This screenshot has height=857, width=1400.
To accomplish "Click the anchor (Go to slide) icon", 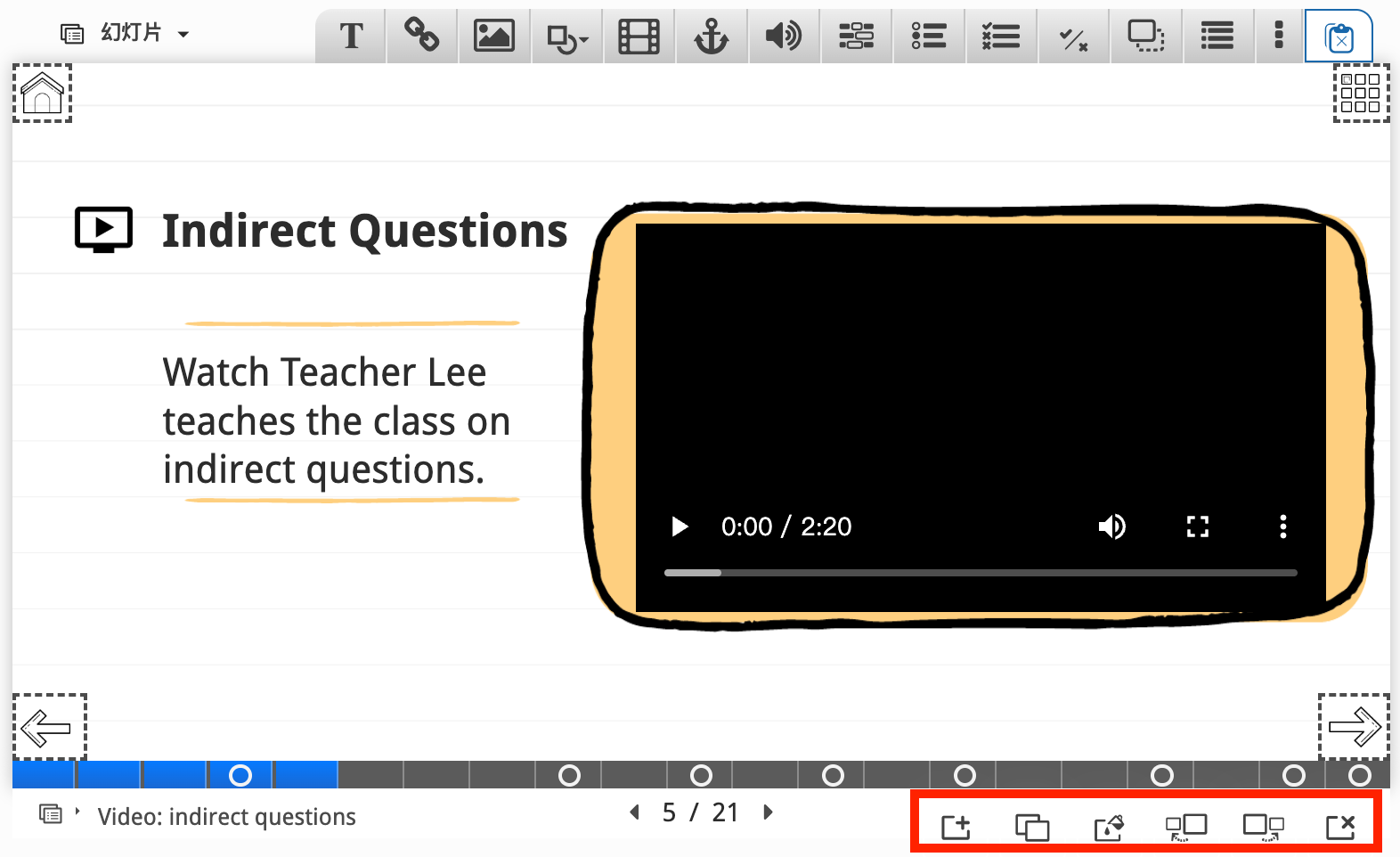I will pyautogui.click(x=712, y=37).
